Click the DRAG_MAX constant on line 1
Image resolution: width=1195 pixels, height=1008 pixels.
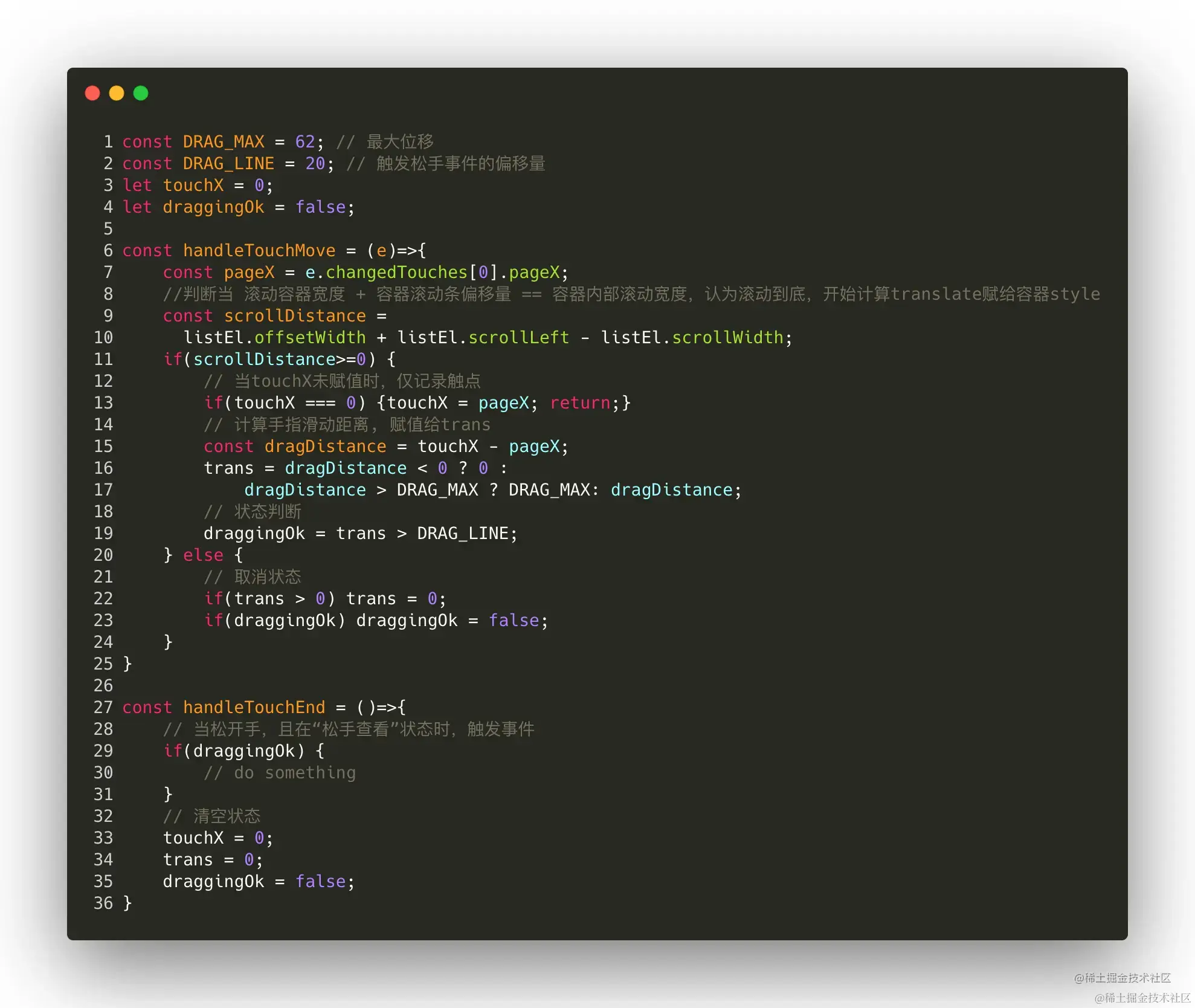click(224, 142)
